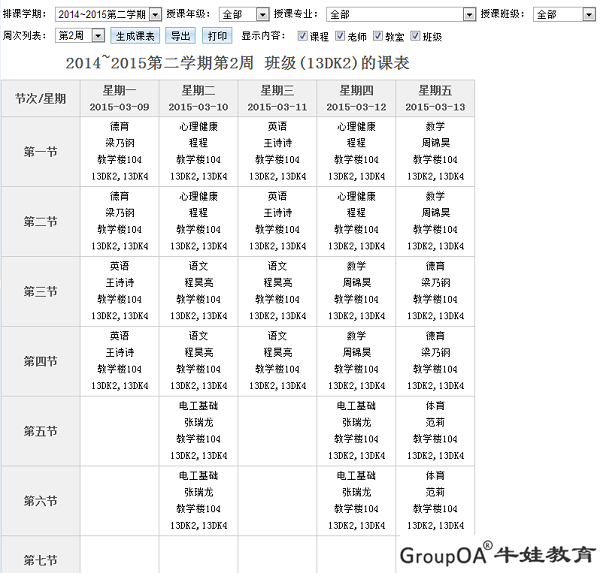Select the 星期三 2015-03-11 column header

point(277,98)
